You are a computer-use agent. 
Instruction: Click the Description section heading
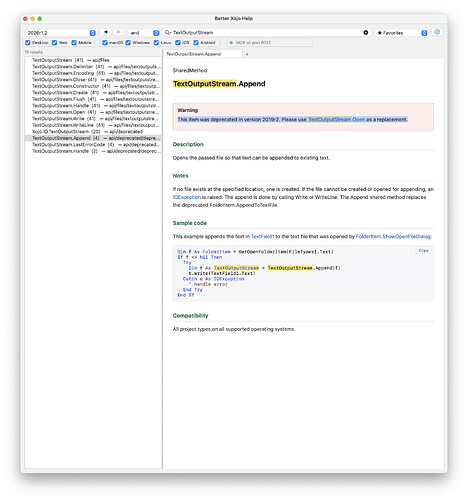click(x=188, y=144)
